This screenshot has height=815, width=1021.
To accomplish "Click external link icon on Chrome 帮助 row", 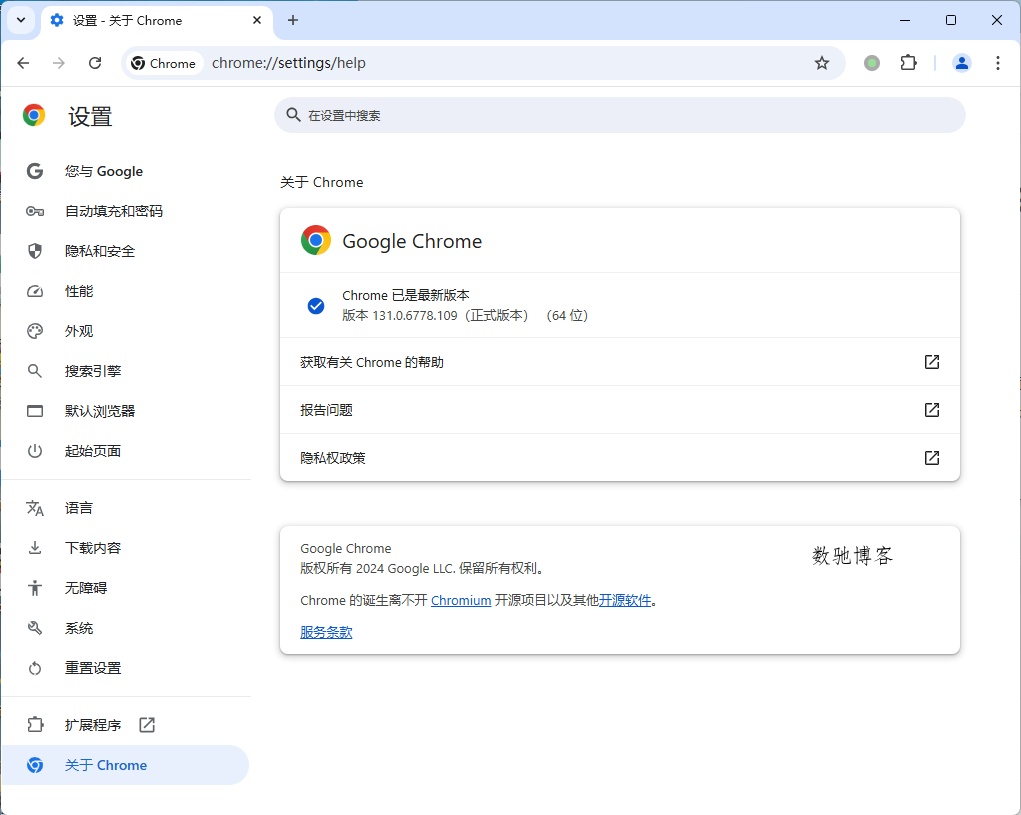I will click(932, 362).
